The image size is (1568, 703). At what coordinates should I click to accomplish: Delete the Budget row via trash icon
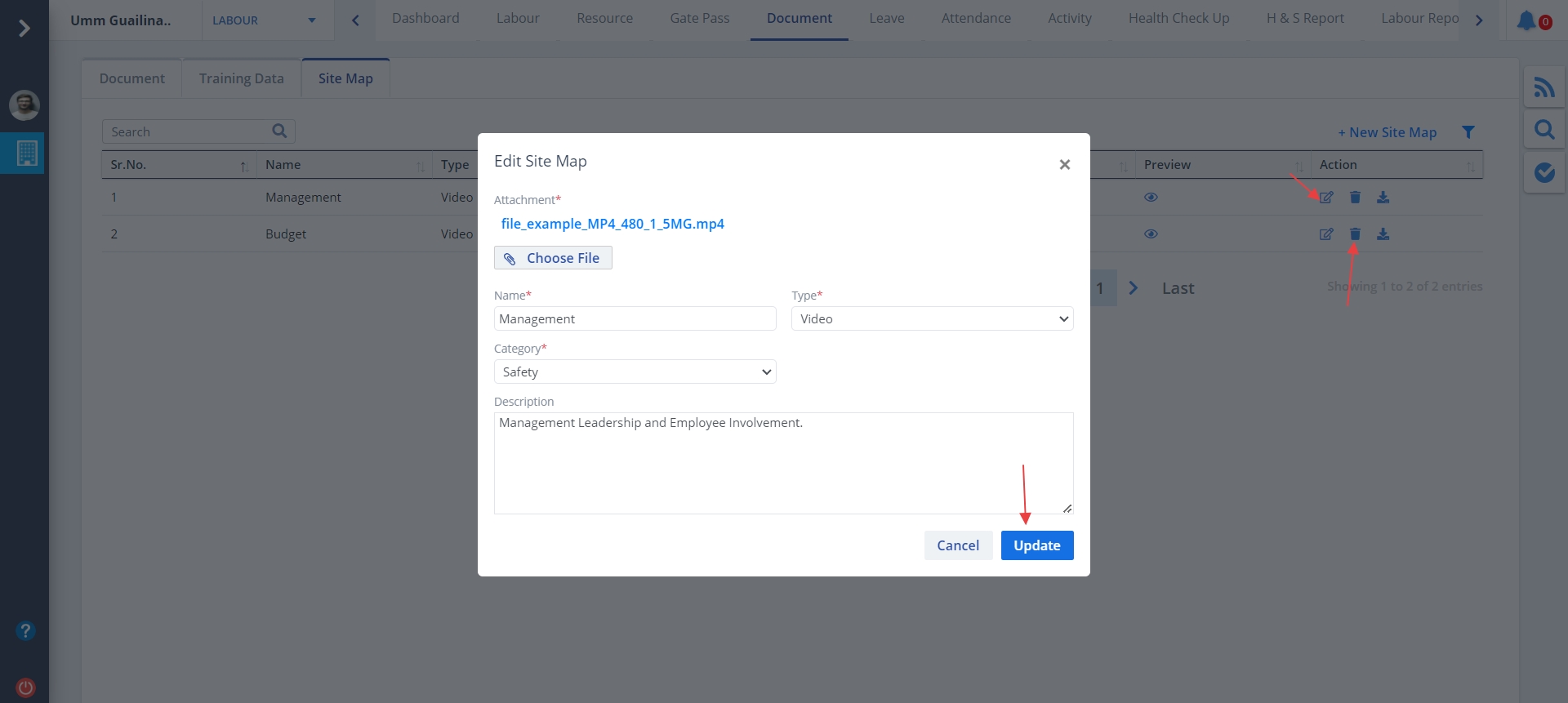1355,234
